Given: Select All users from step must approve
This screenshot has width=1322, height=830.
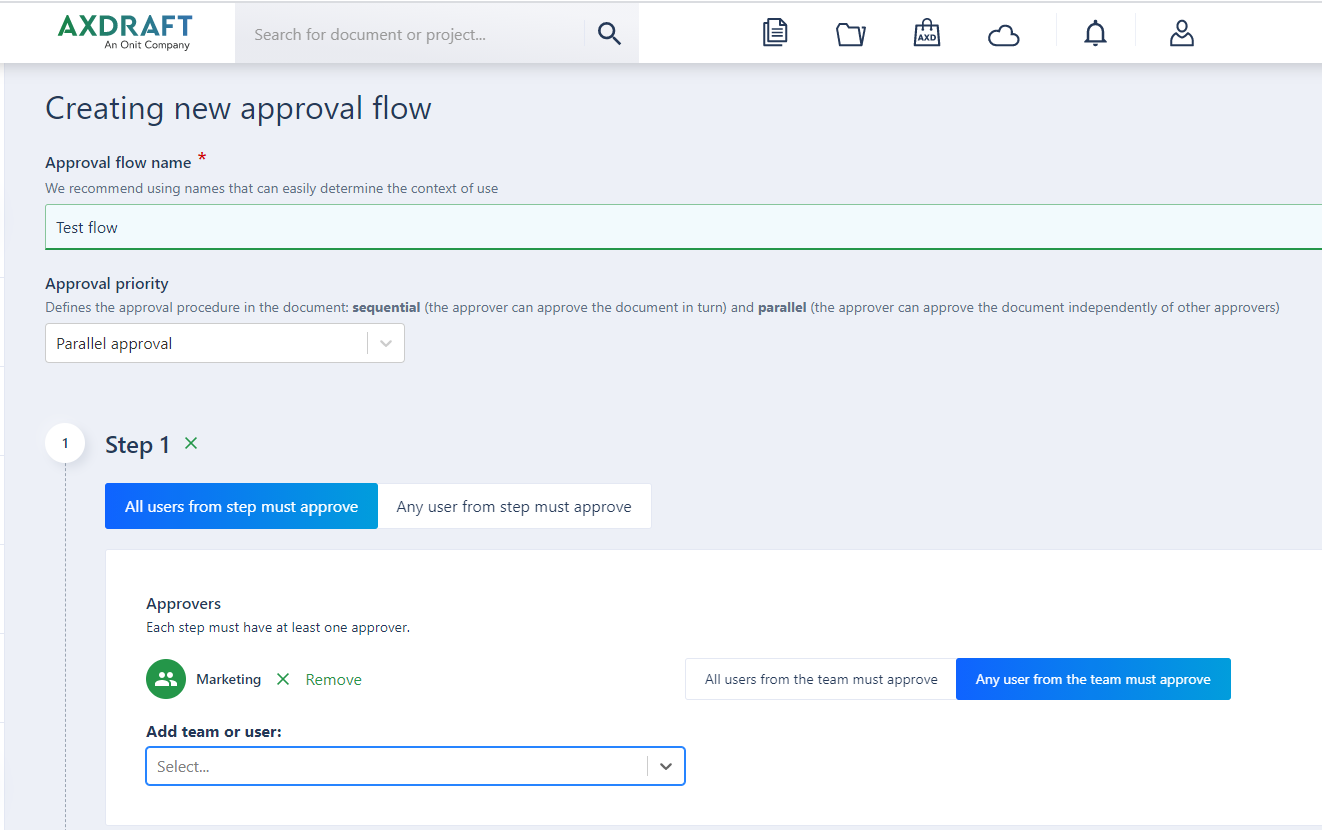Looking at the screenshot, I should pyautogui.click(x=241, y=506).
